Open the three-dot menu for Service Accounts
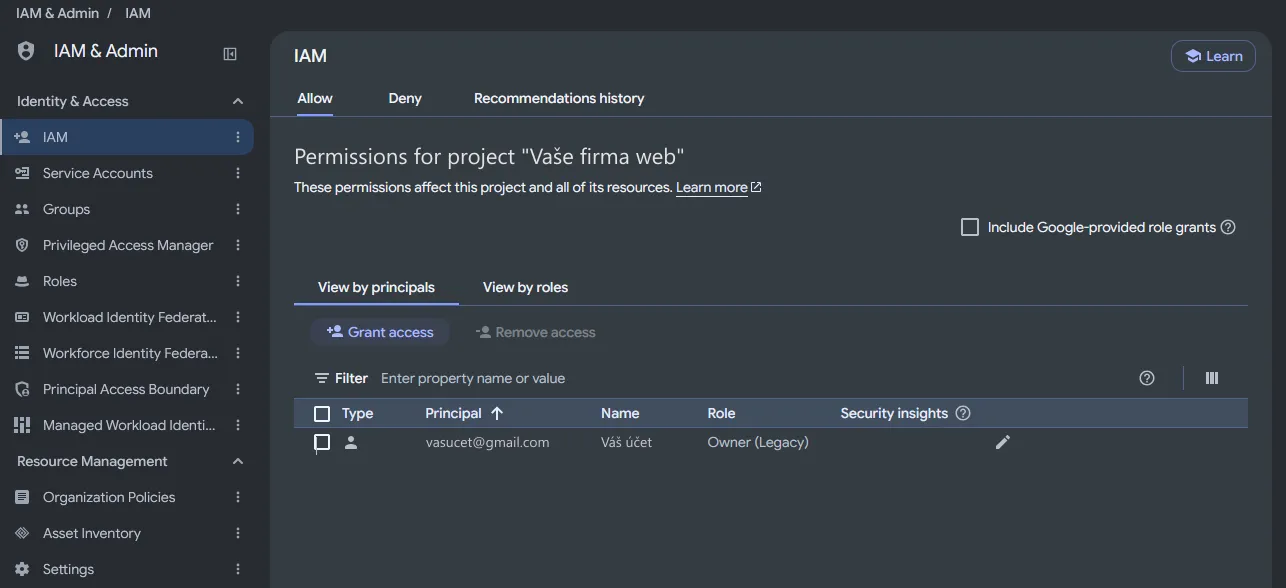The image size is (1286, 588). click(x=238, y=173)
